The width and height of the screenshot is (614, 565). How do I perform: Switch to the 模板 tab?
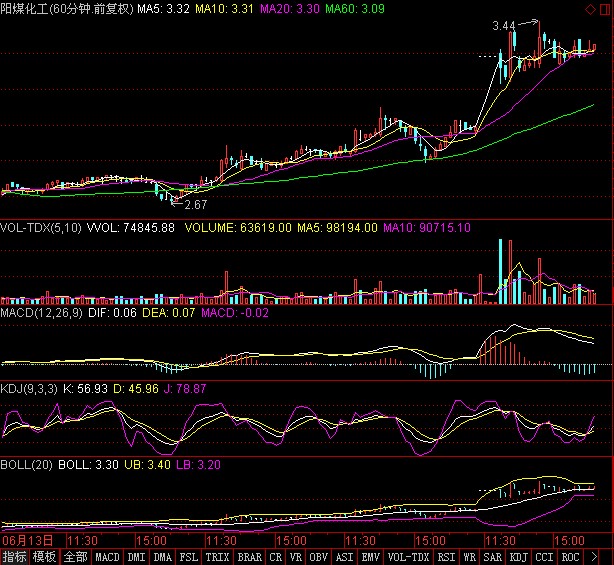(44, 557)
